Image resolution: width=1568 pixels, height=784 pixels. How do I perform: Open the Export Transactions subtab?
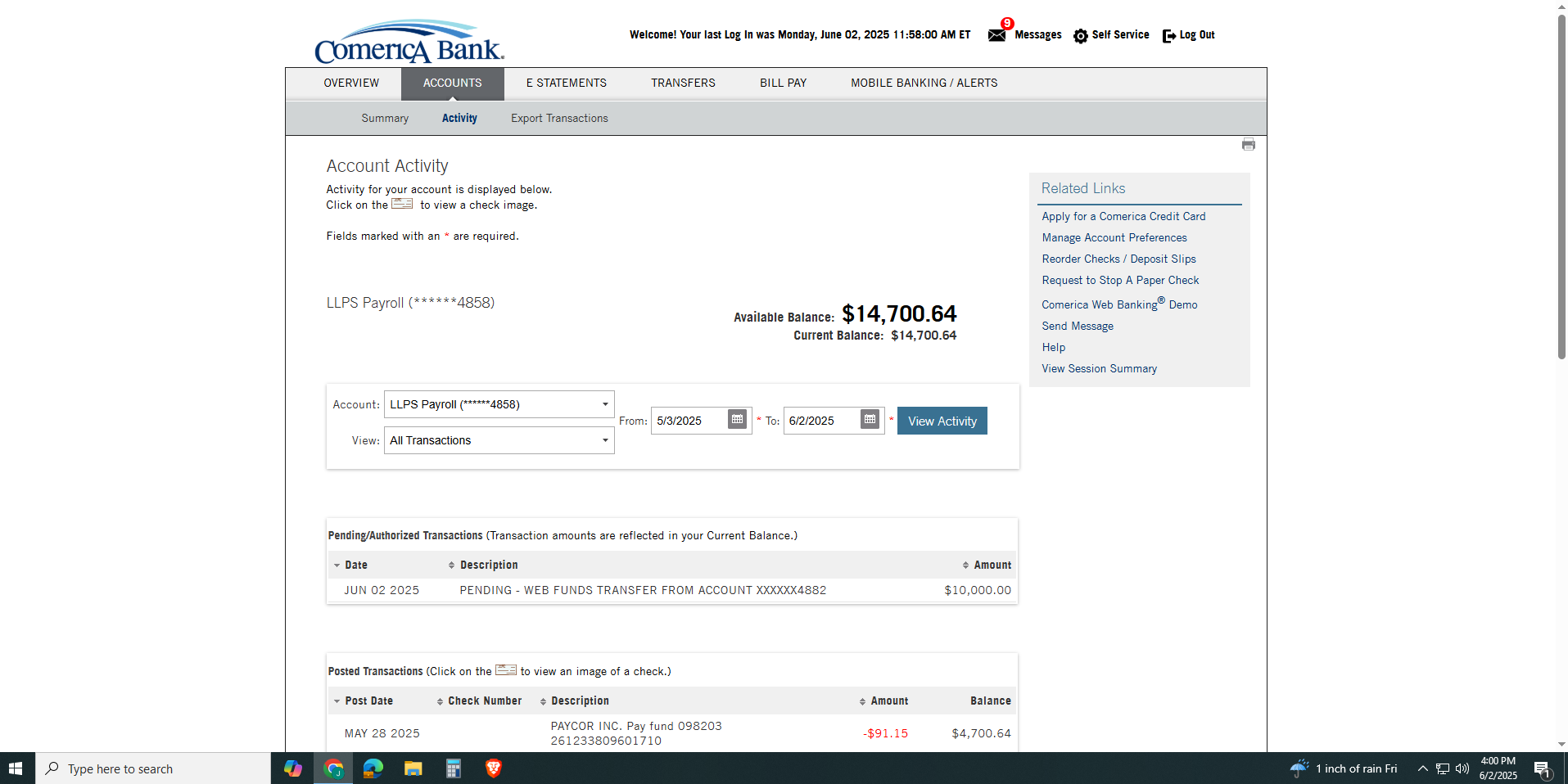point(559,119)
